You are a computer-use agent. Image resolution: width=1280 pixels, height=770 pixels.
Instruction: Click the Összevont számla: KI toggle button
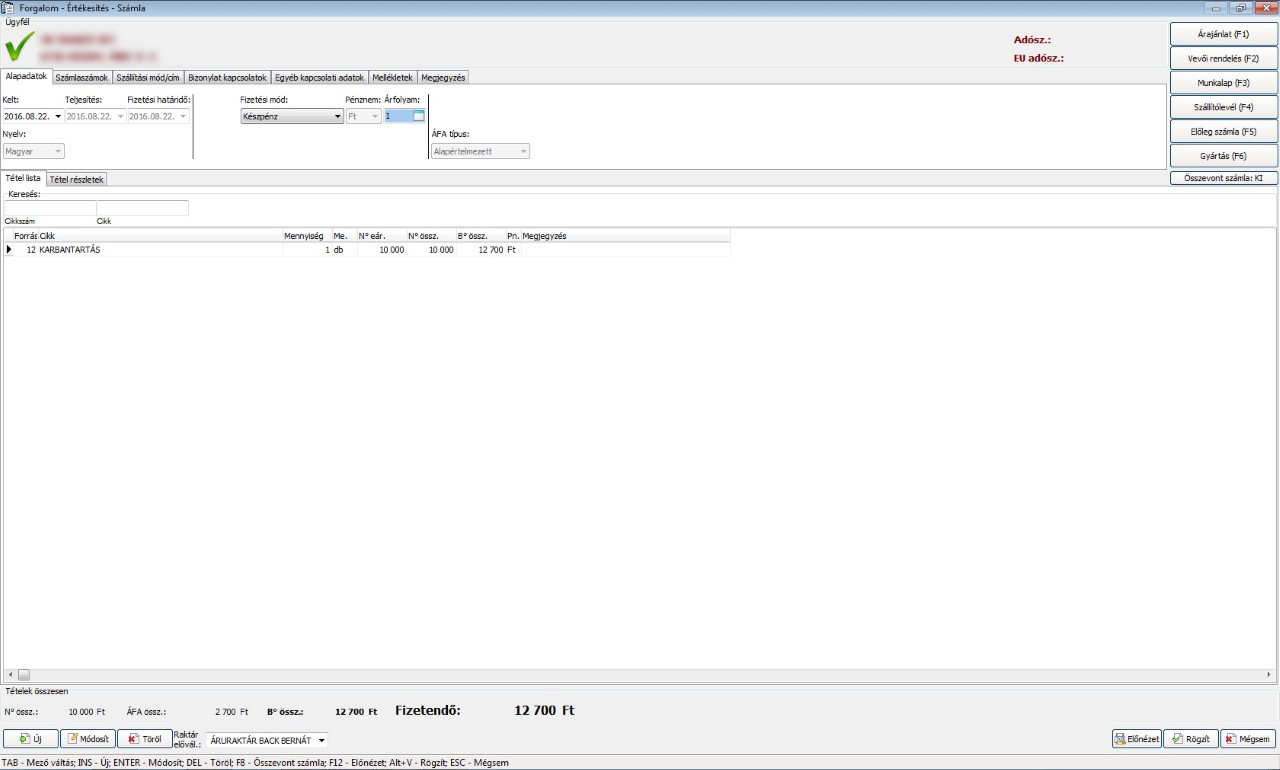click(x=1223, y=178)
